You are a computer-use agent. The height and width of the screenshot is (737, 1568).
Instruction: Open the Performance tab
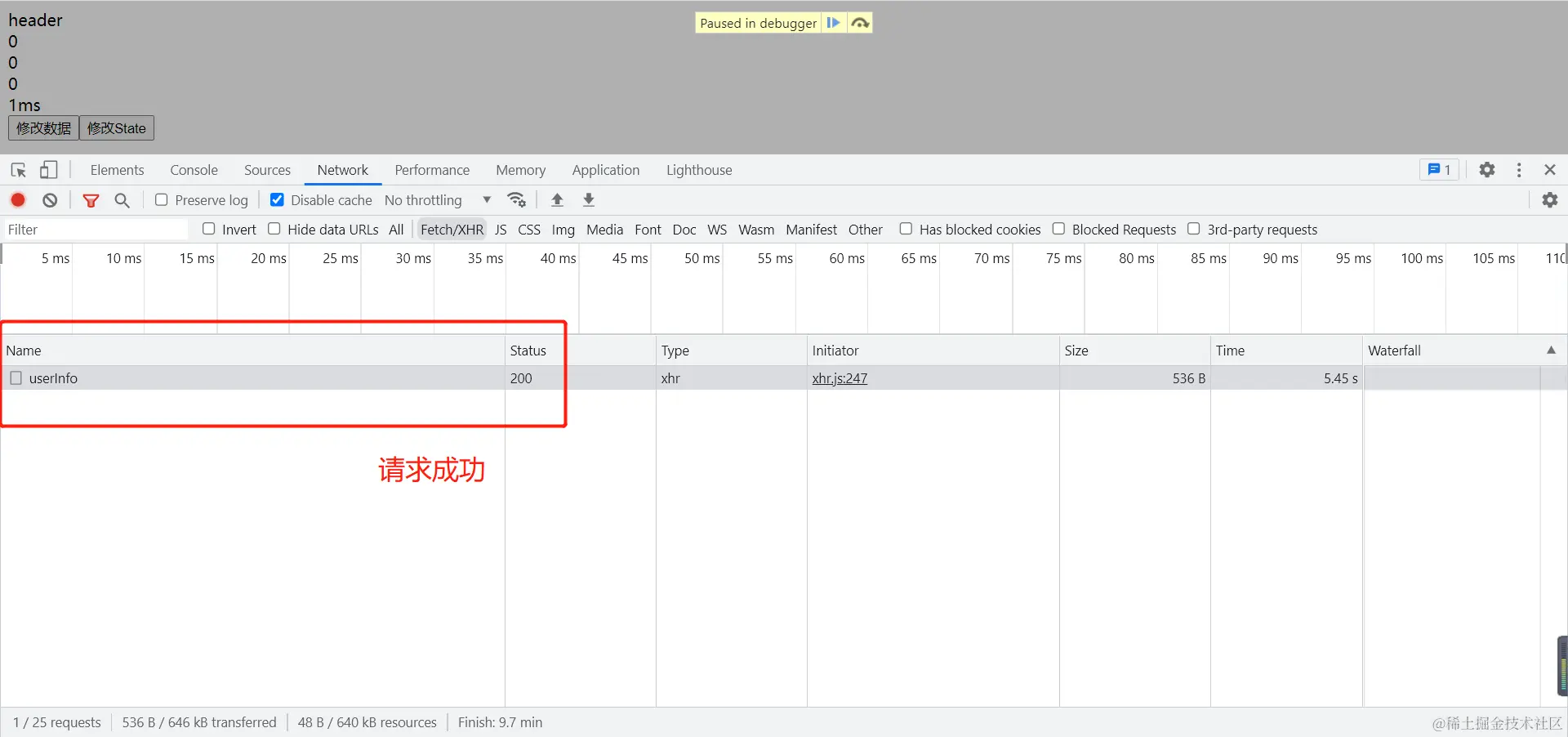coord(432,170)
